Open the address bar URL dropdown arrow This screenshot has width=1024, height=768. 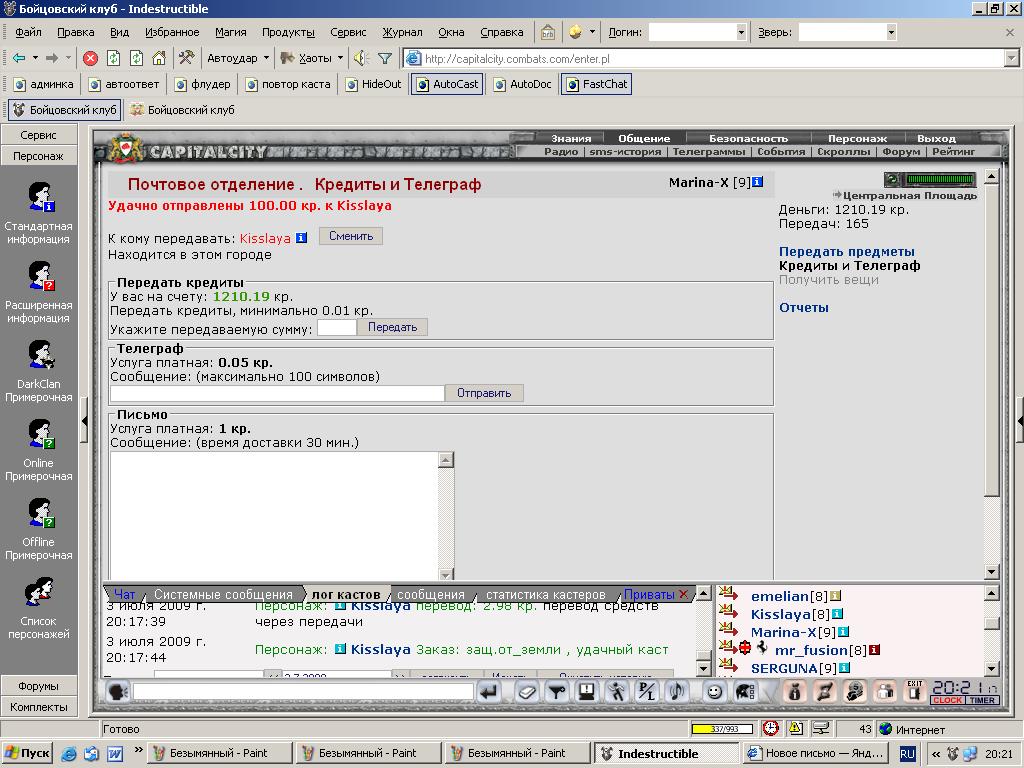(x=1011, y=59)
